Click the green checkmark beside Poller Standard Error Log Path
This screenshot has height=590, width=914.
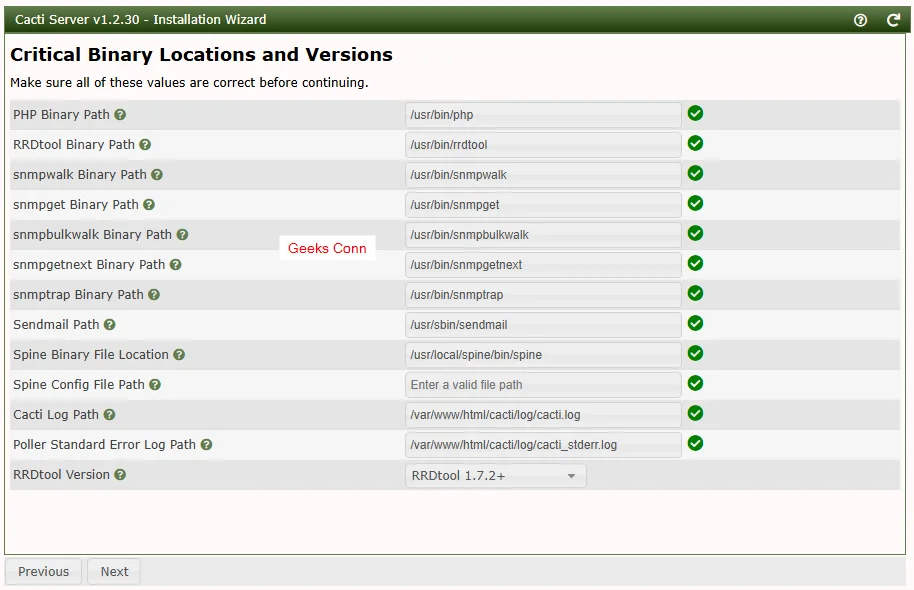coord(695,444)
